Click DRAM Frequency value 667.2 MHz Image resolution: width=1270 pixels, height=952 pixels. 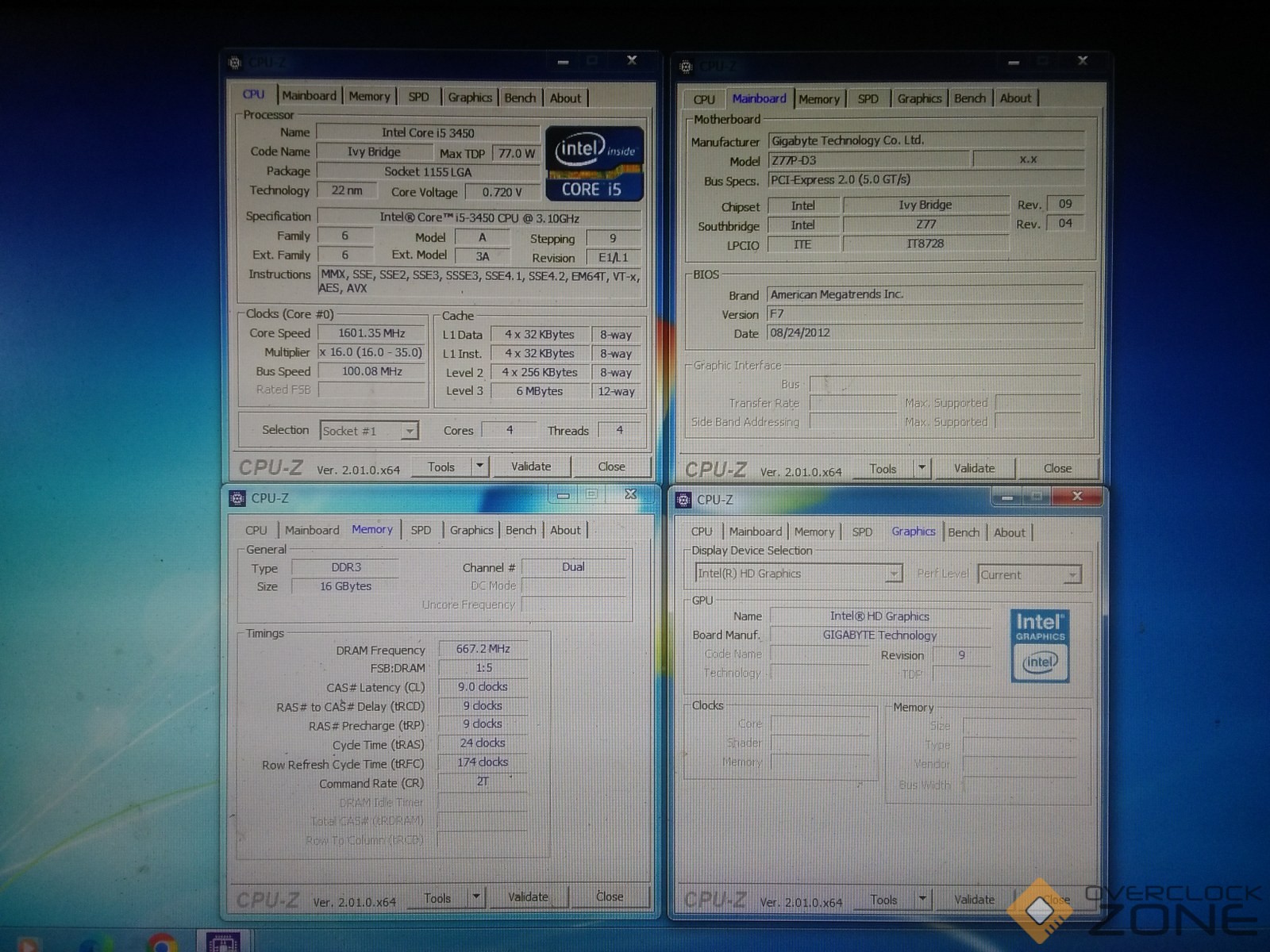coord(483,649)
